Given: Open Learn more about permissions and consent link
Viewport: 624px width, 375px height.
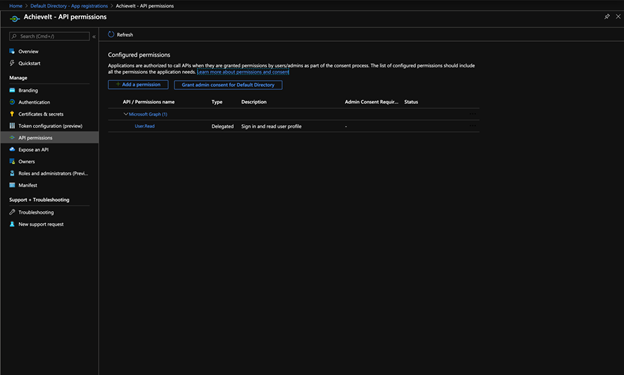Looking at the screenshot, I should tap(243, 72).
